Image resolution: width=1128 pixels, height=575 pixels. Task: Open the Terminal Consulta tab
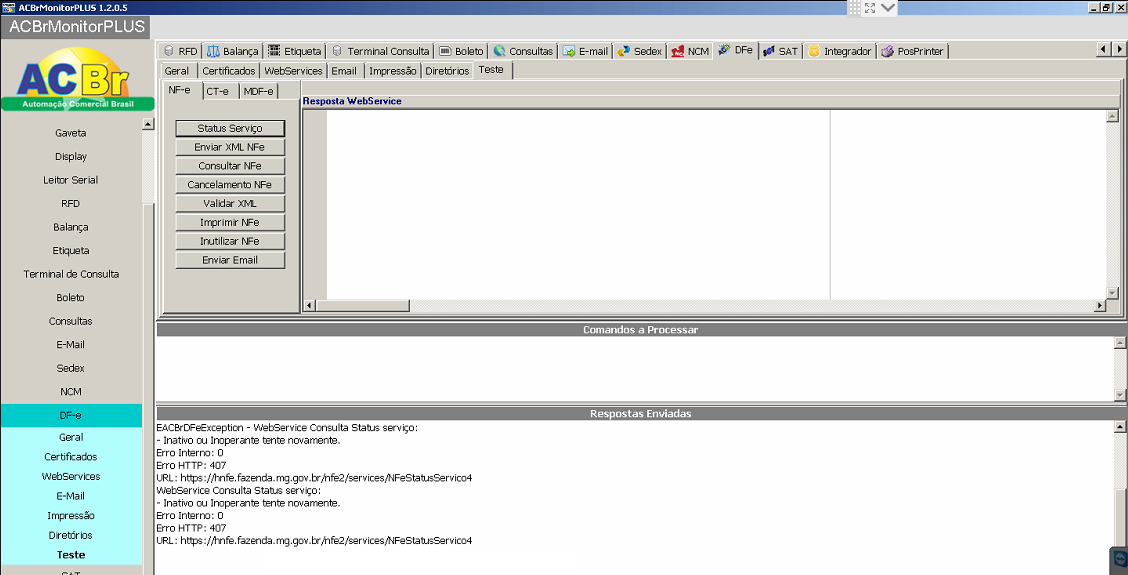[x=380, y=51]
